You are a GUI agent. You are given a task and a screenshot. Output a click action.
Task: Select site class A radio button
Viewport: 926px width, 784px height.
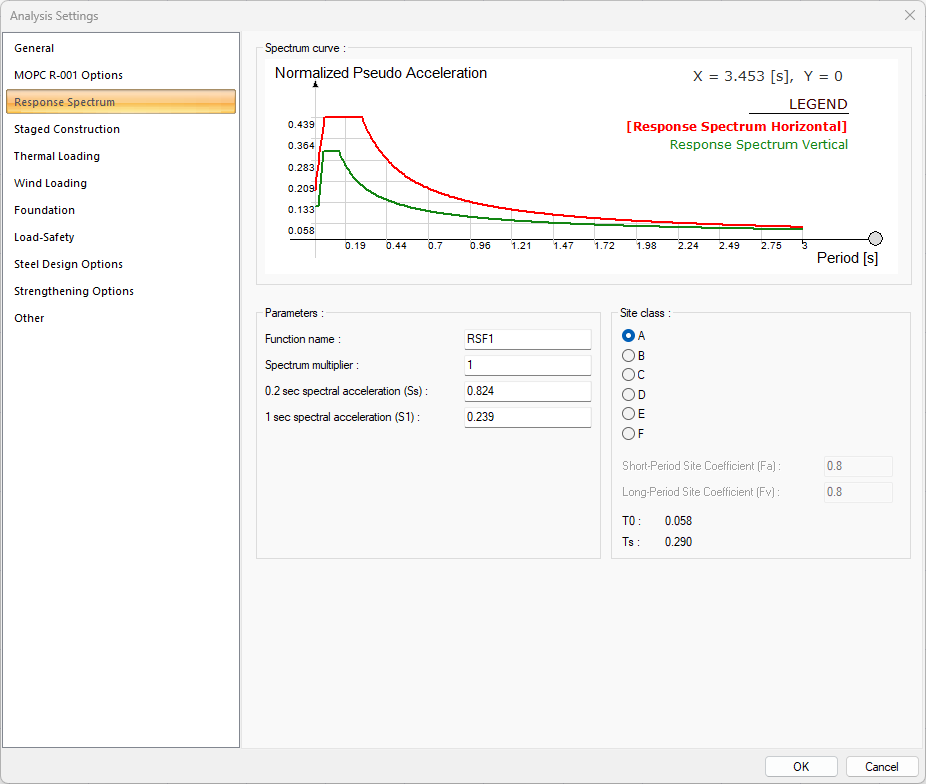(629, 336)
